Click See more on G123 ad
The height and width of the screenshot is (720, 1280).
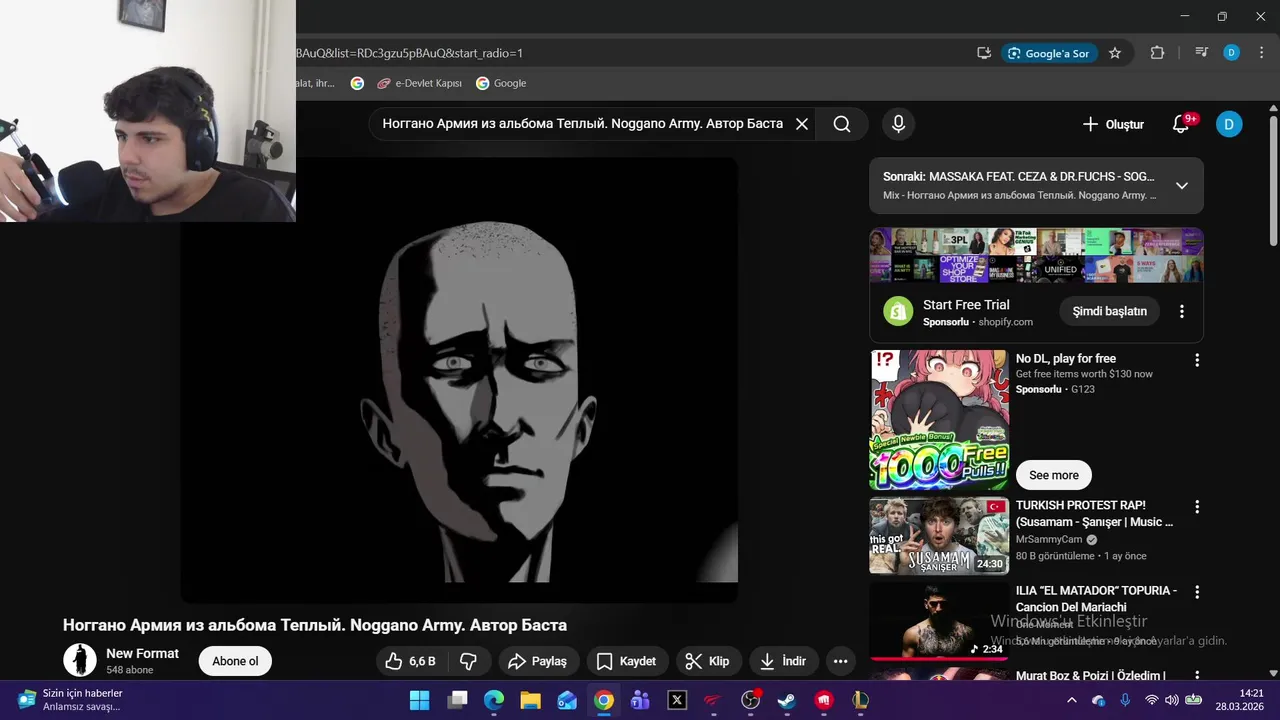(1054, 475)
